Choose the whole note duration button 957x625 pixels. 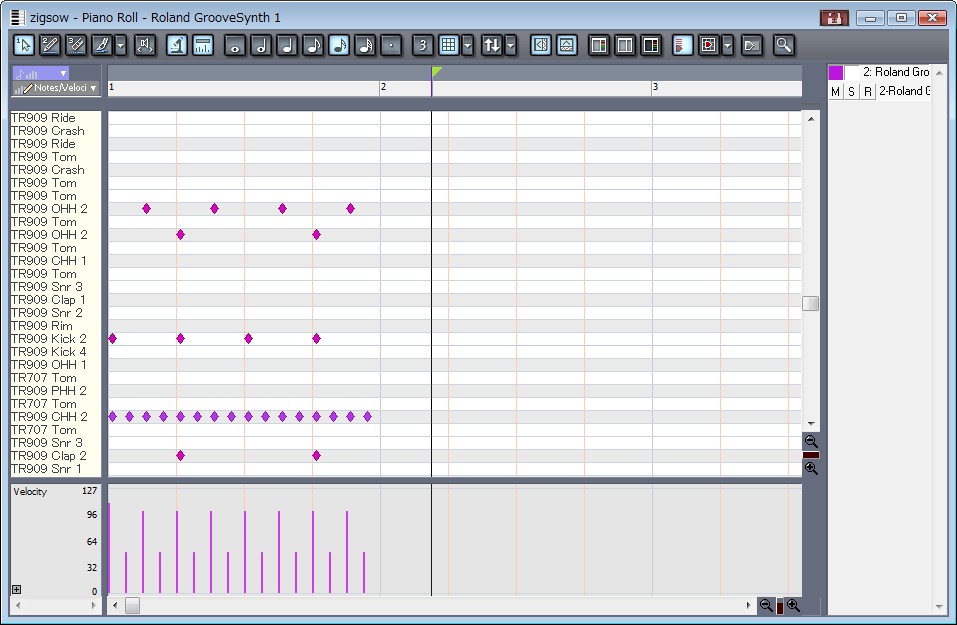coord(235,45)
